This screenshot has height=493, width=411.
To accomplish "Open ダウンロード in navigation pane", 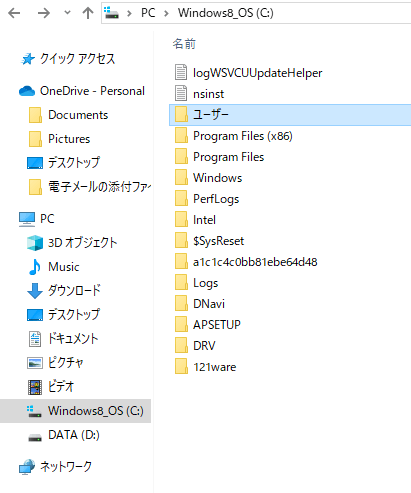I will point(74,290).
